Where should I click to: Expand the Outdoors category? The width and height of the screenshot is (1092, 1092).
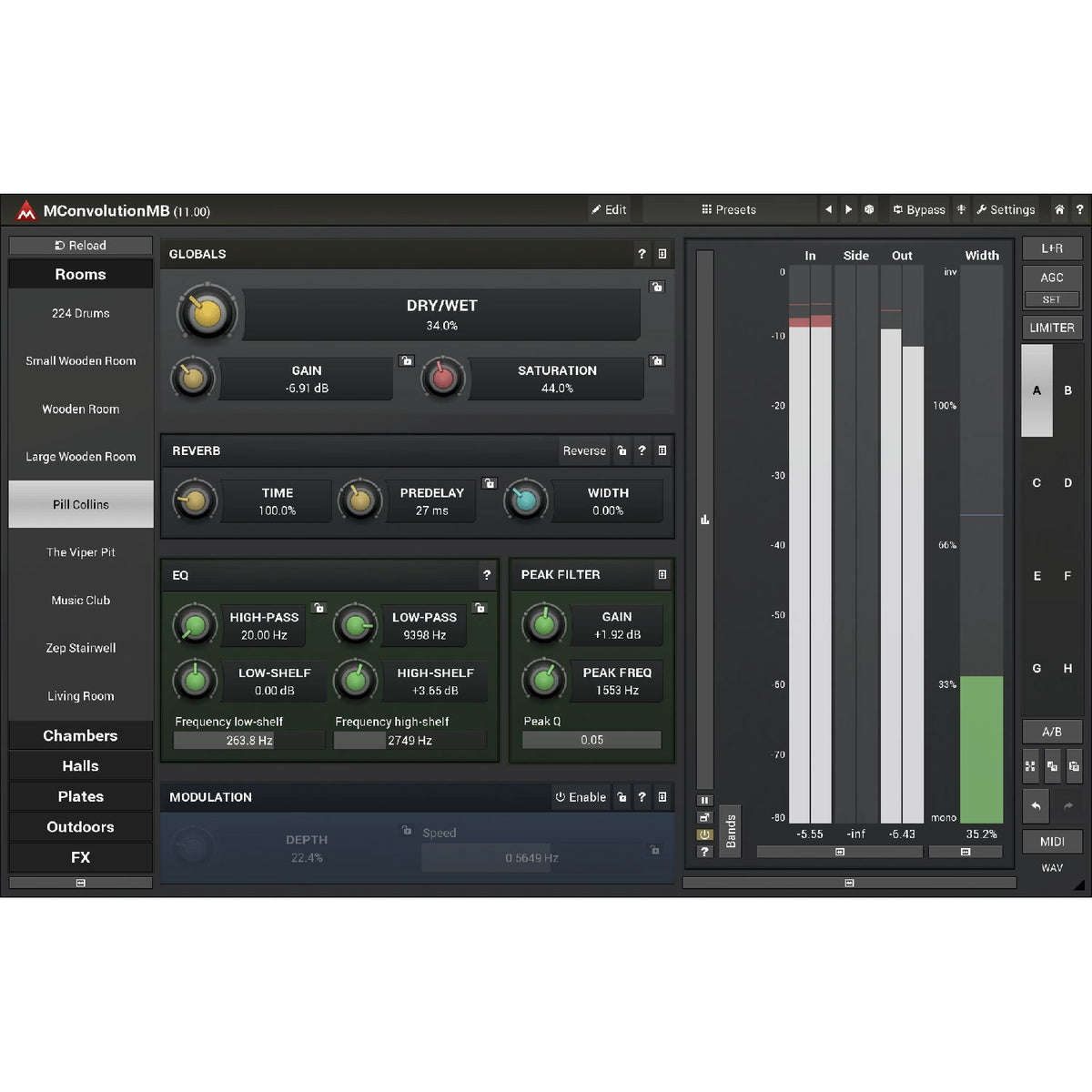[81, 826]
